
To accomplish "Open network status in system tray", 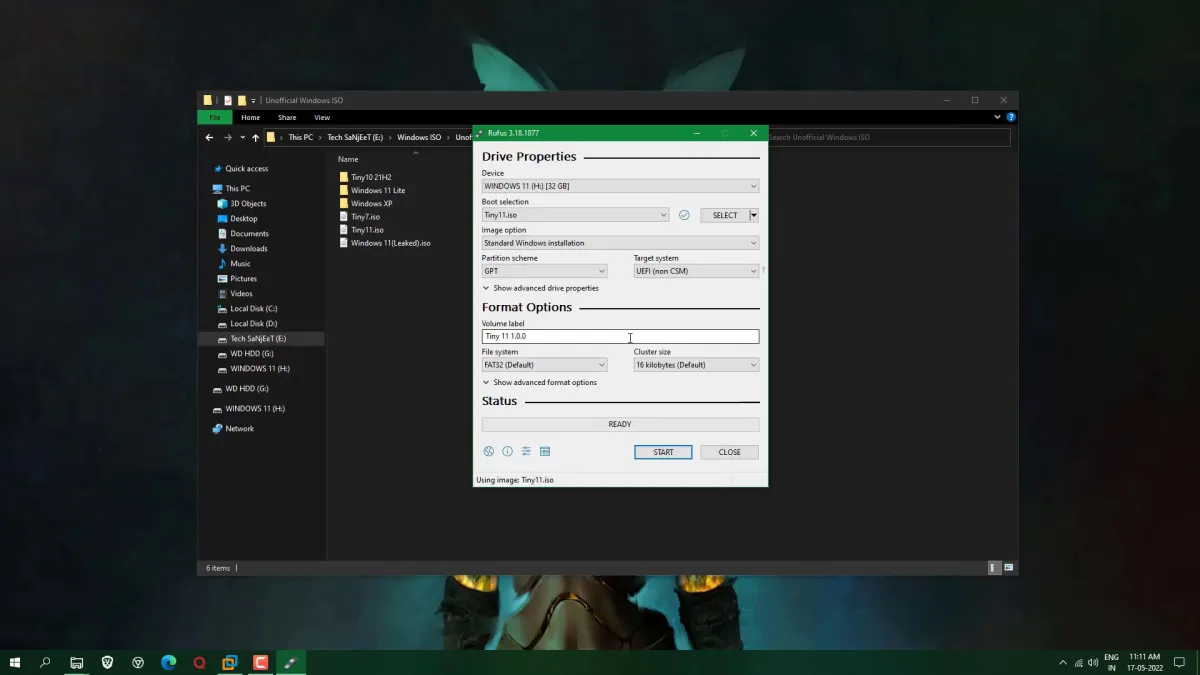I will [1078, 662].
